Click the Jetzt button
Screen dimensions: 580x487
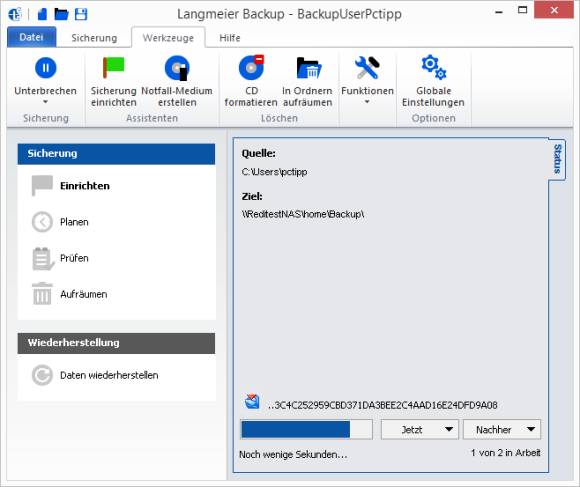420,429
